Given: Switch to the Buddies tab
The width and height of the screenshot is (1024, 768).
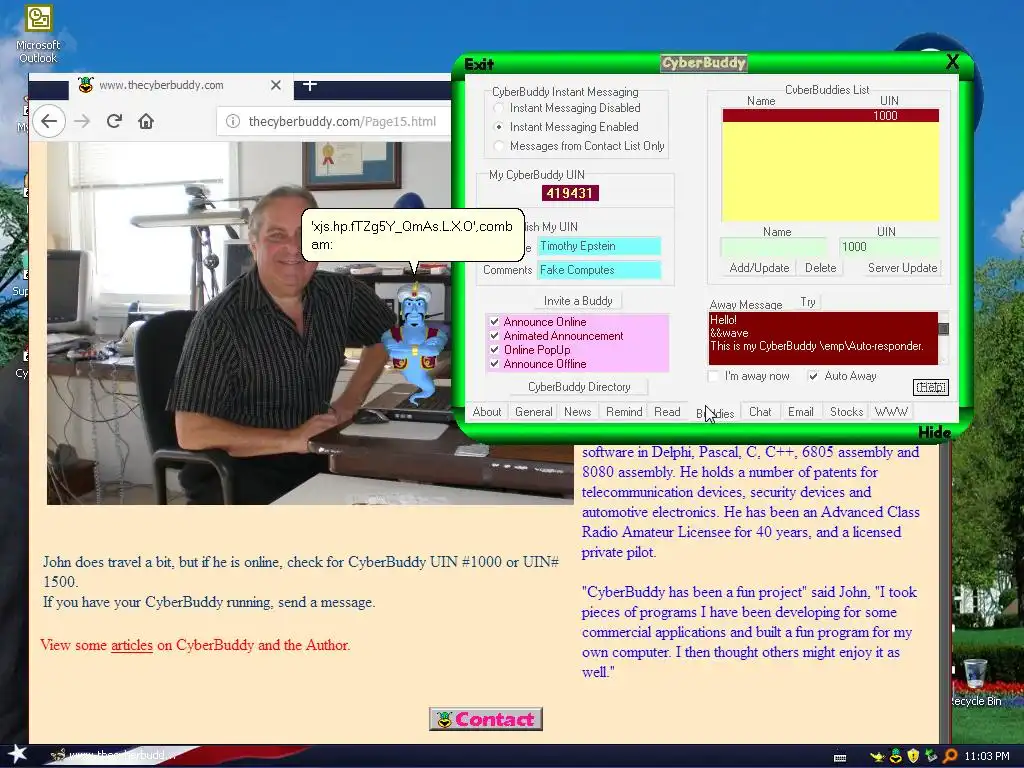Looking at the screenshot, I should point(715,413).
